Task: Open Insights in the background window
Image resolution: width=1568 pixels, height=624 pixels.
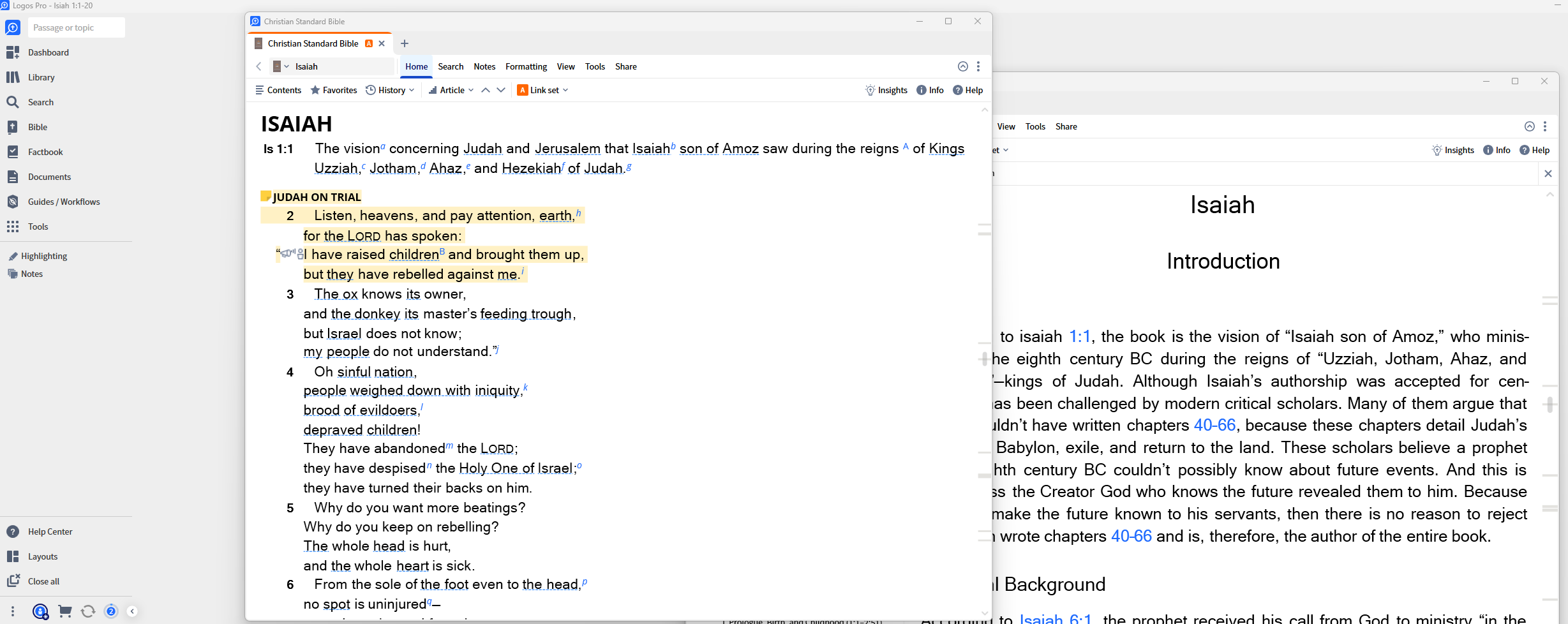Action: tap(1453, 150)
